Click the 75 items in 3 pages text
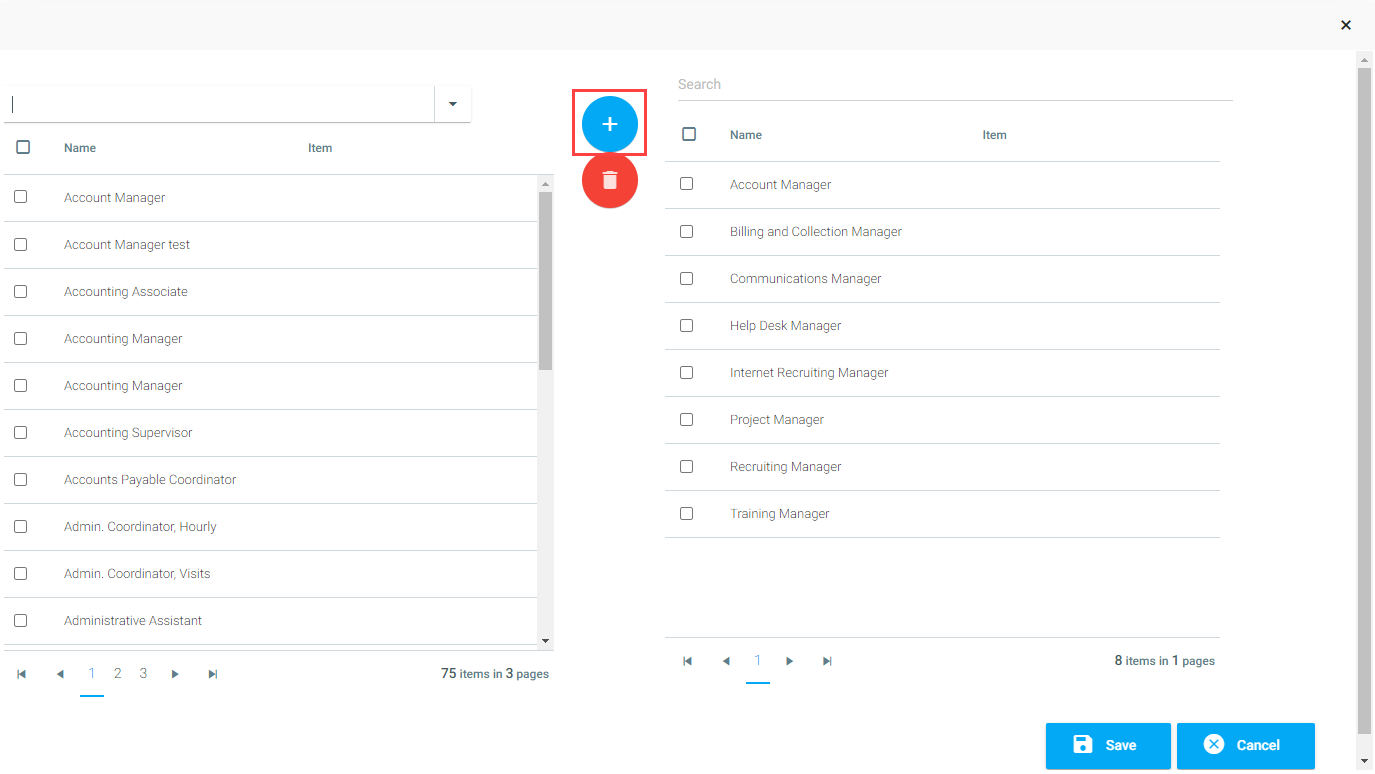This screenshot has width=1375, height=774. 495,674
